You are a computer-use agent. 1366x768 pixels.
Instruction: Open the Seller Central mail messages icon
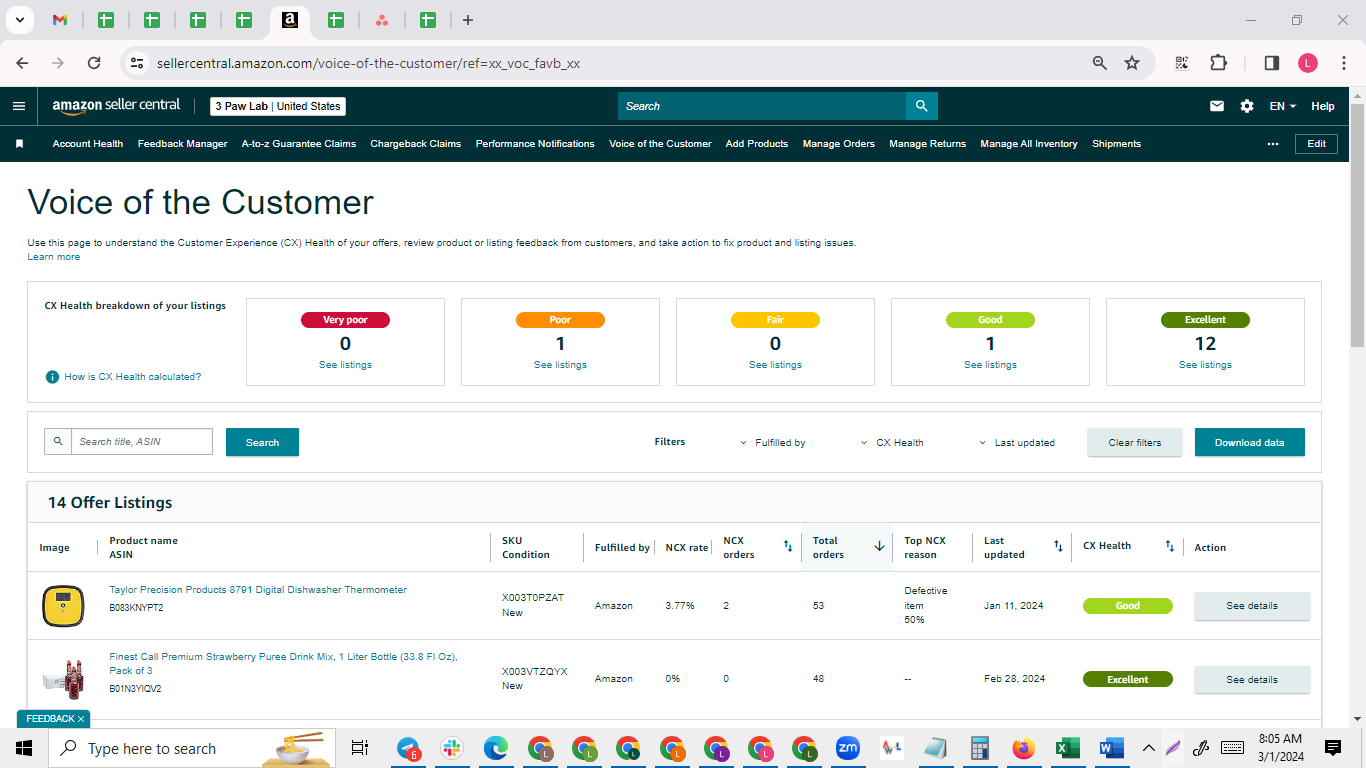tap(1217, 106)
